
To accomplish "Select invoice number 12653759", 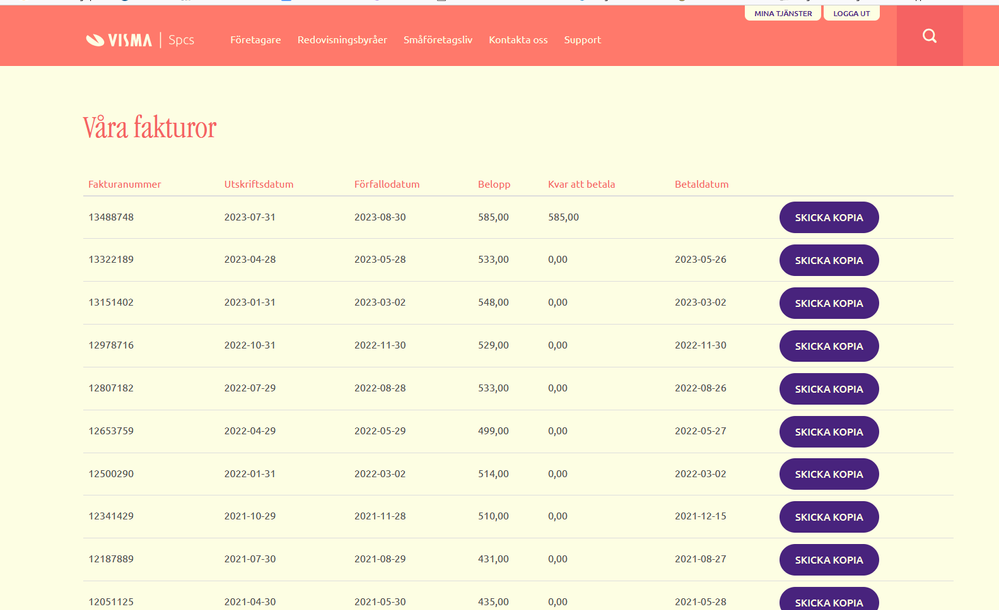I will click(111, 431).
